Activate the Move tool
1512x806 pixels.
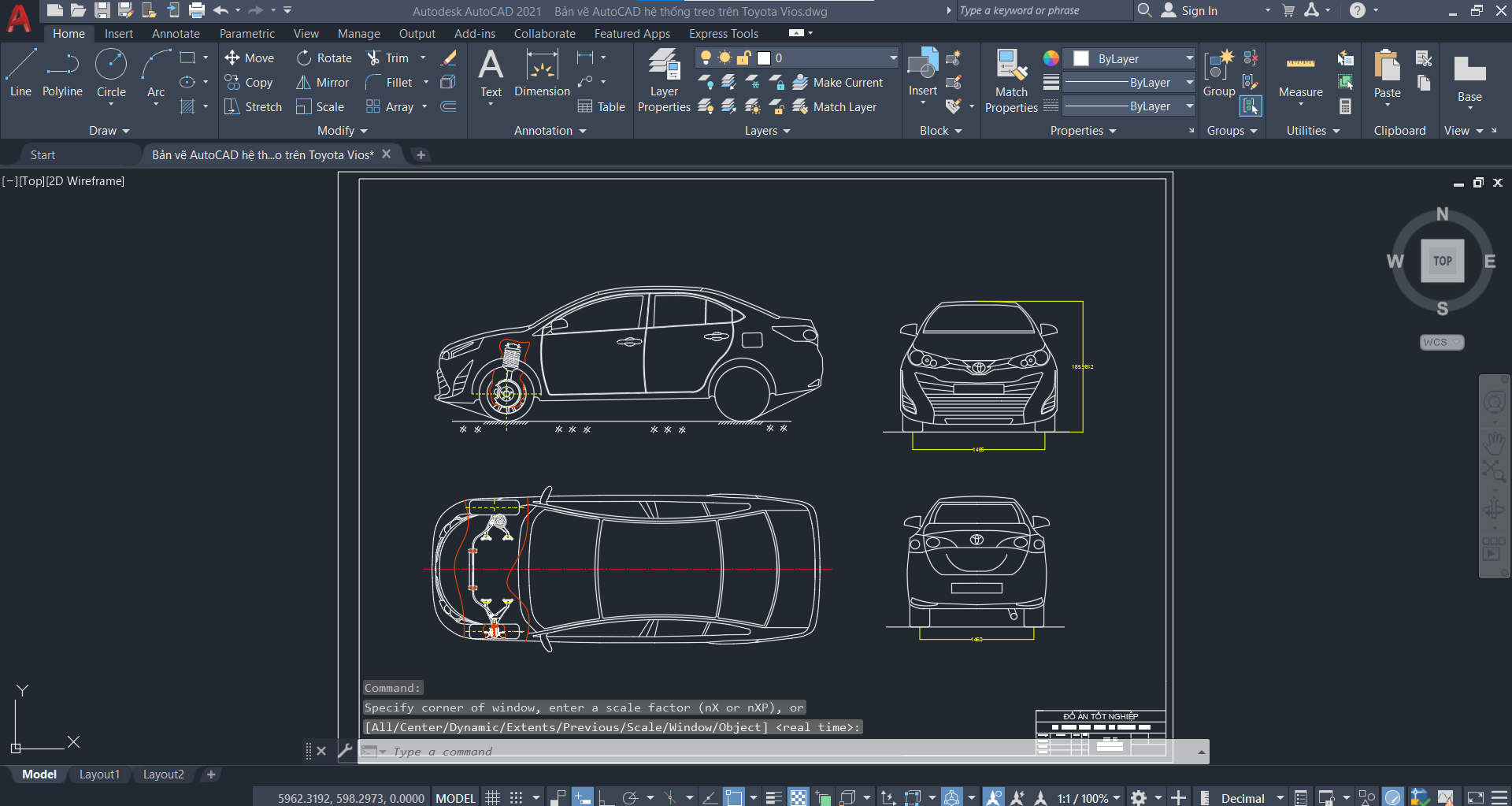click(x=249, y=58)
